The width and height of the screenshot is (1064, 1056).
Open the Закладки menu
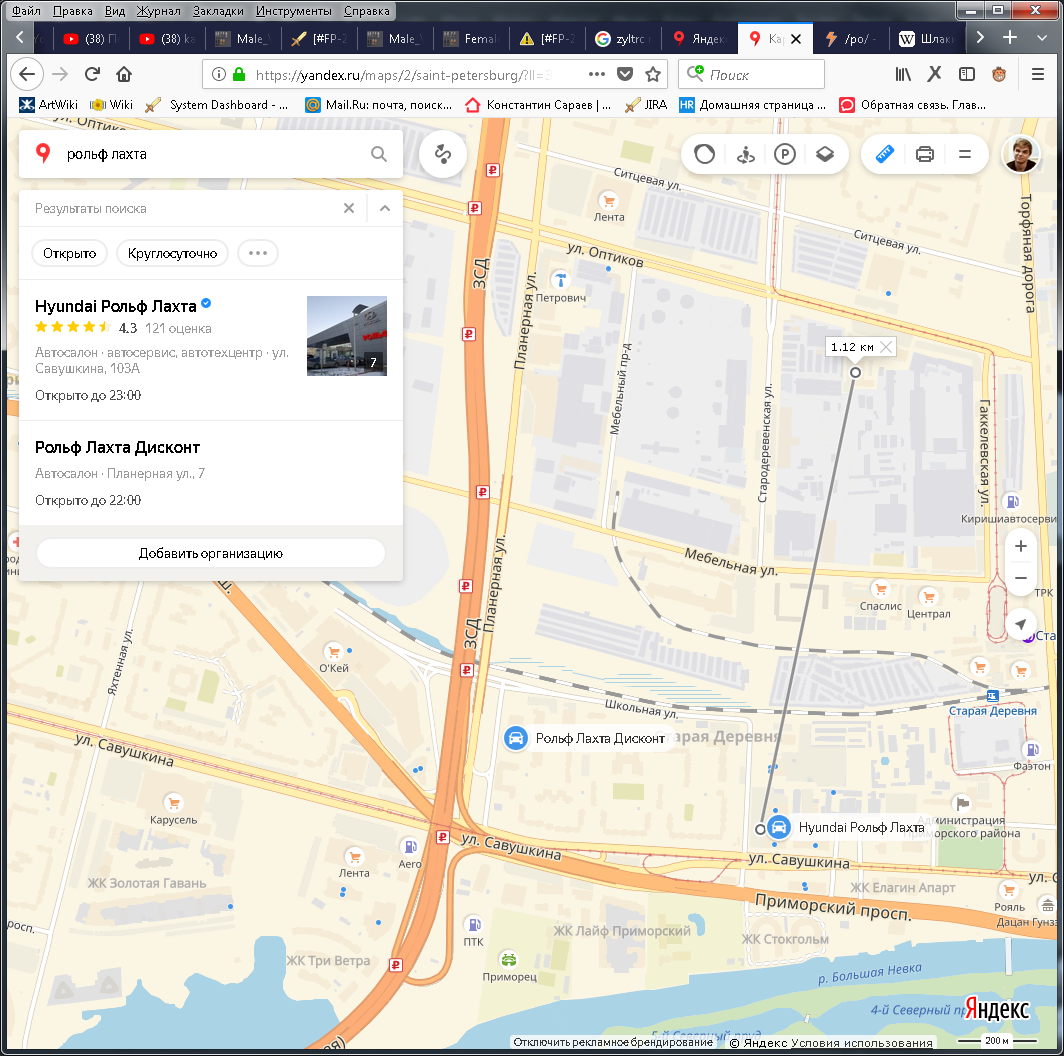coord(218,11)
